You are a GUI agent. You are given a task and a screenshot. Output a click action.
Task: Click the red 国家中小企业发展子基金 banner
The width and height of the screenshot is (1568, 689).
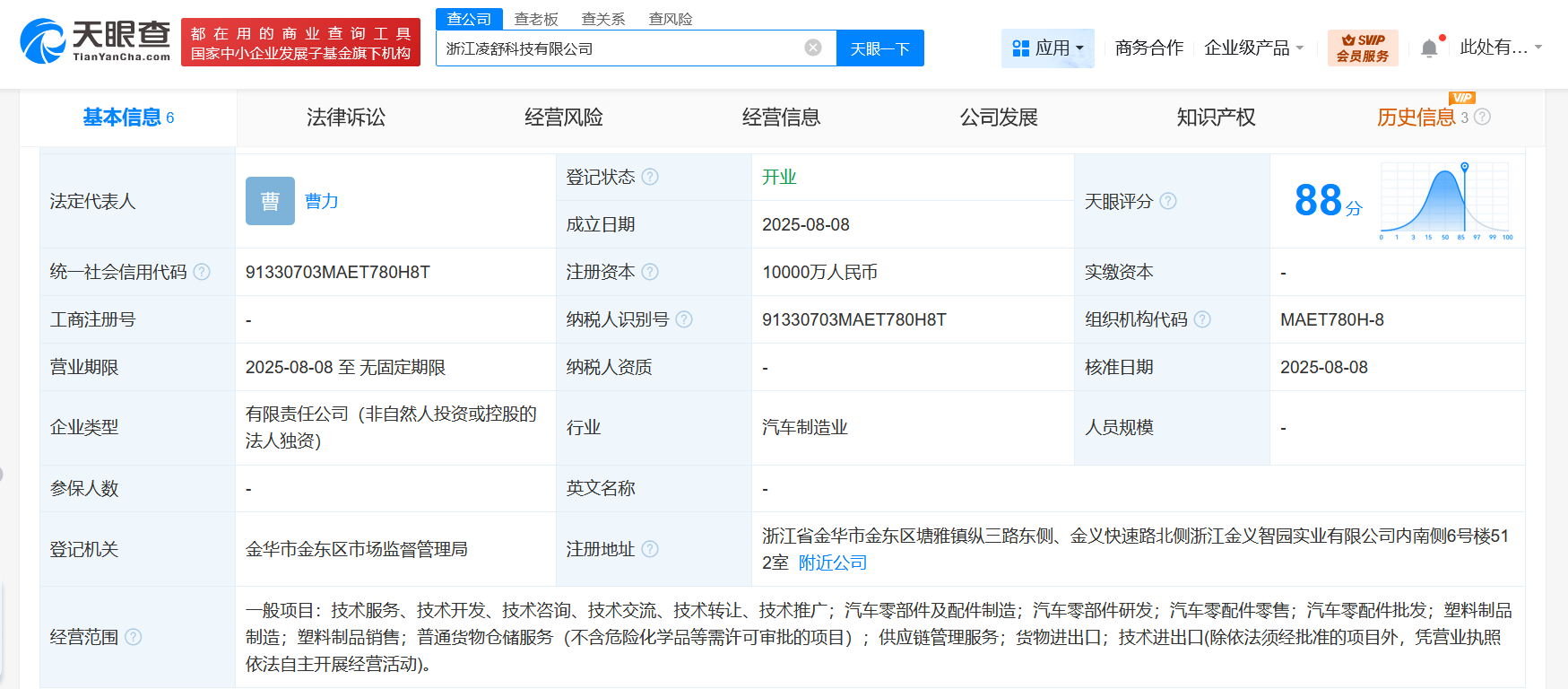(x=300, y=42)
